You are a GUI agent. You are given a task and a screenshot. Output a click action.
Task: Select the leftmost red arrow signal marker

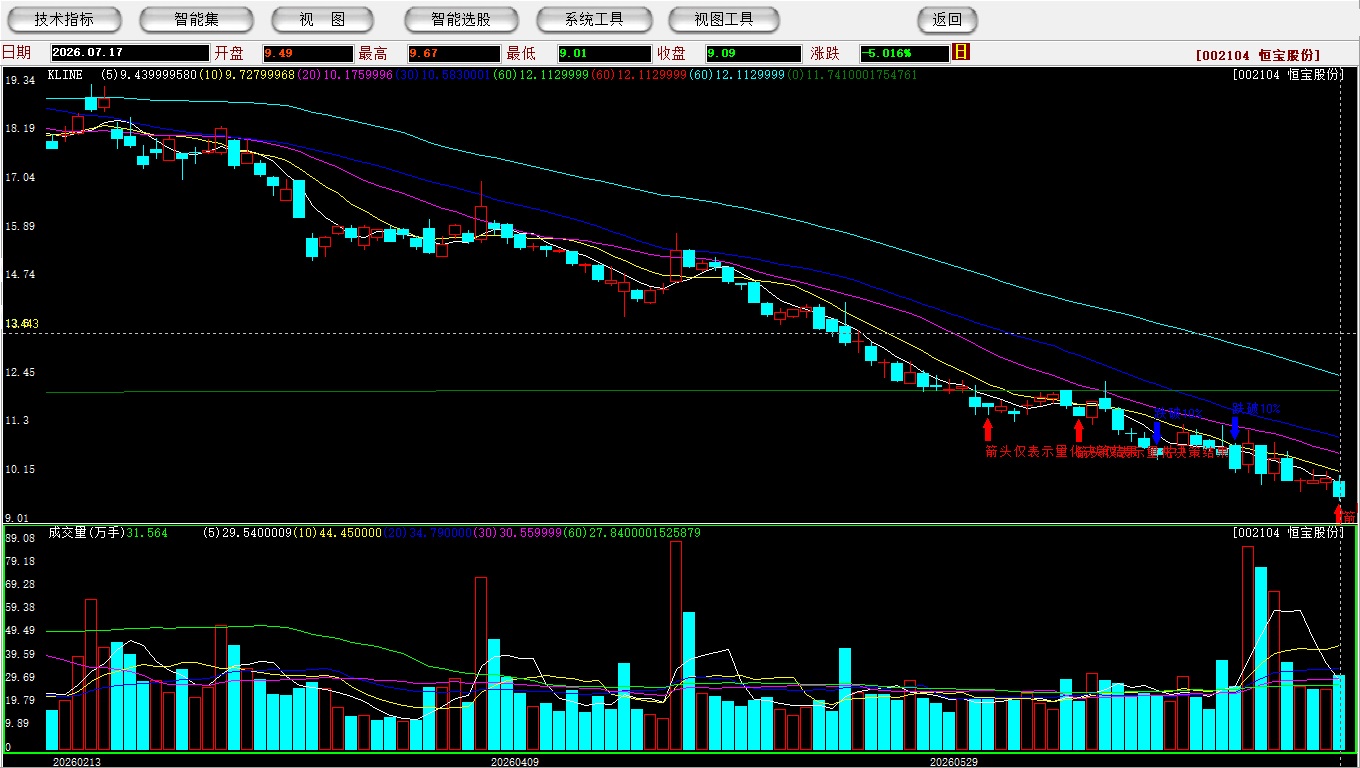point(988,430)
